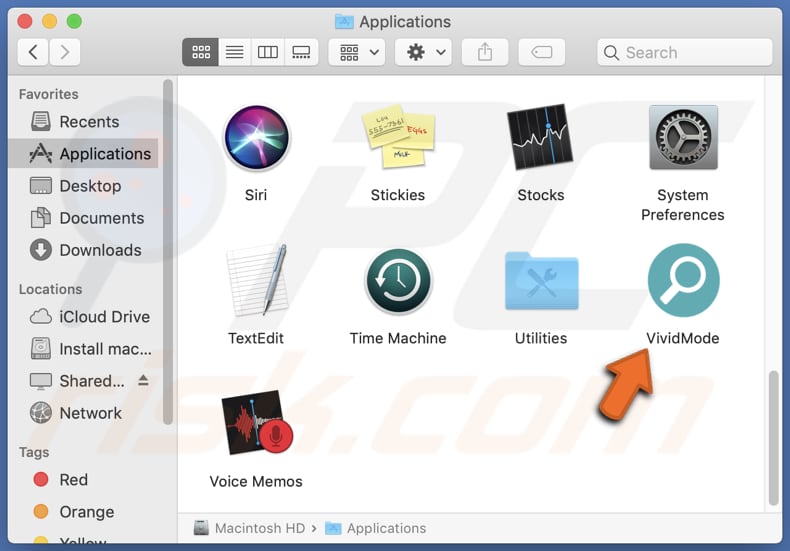Image resolution: width=790 pixels, height=551 pixels.
Task: Click Macintosh HD in the path bar
Action: pos(250,528)
